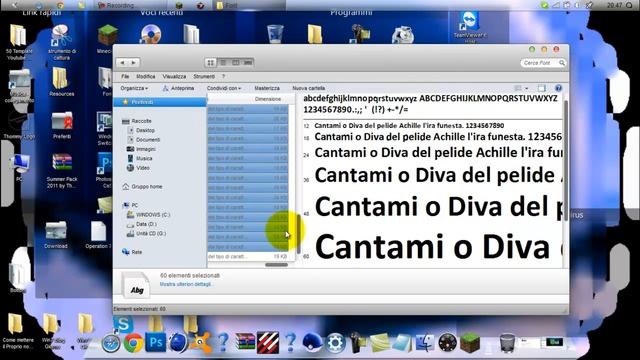Screen dimensions: 640x360
Task: Click the Anteprima button
Action: click(178, 88)
